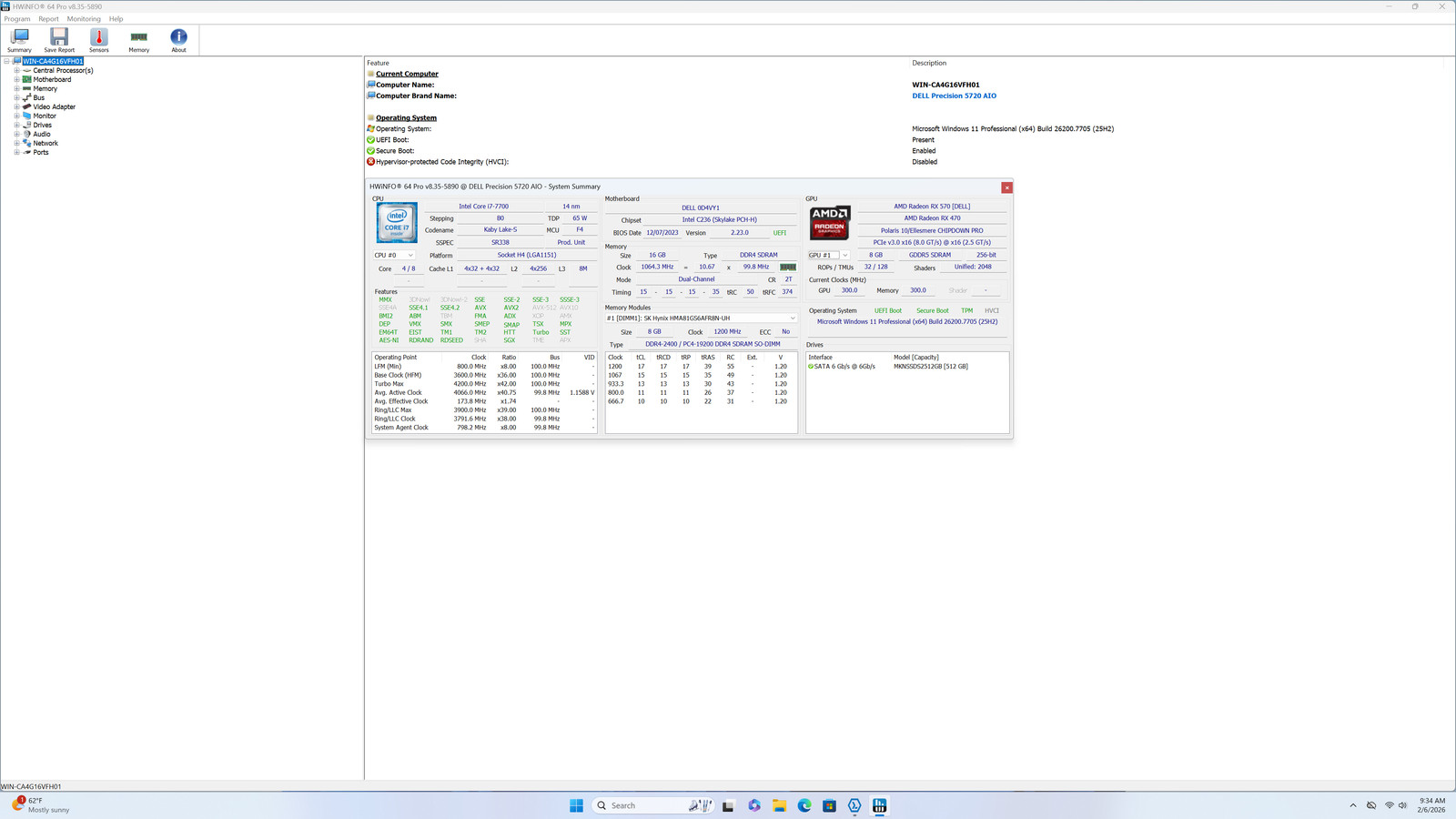
Task: Open the GPU #1 selector dropdown
Action: tap(828, 256)
